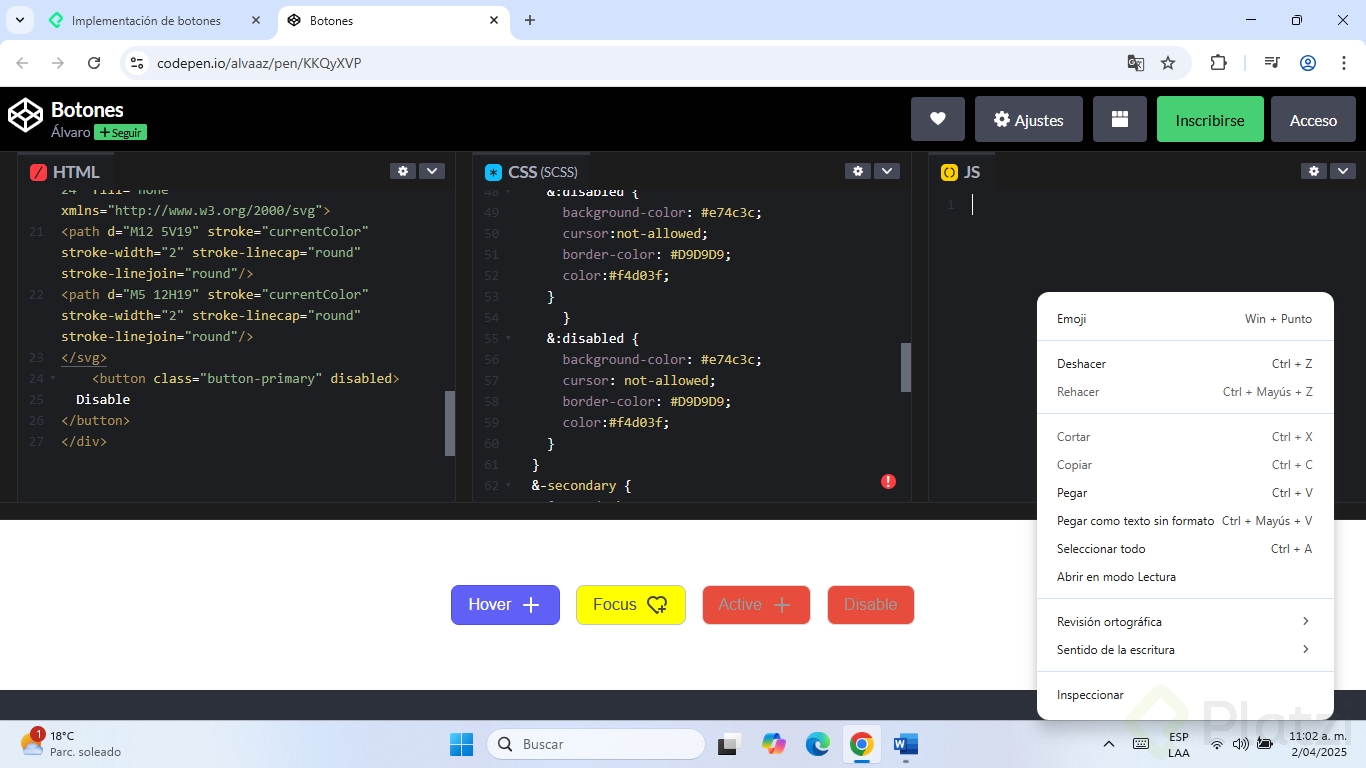Screen dimensions: 1366x768
Task: Open the Sentido de la escritura submenu
Action: click(1185, 650)
